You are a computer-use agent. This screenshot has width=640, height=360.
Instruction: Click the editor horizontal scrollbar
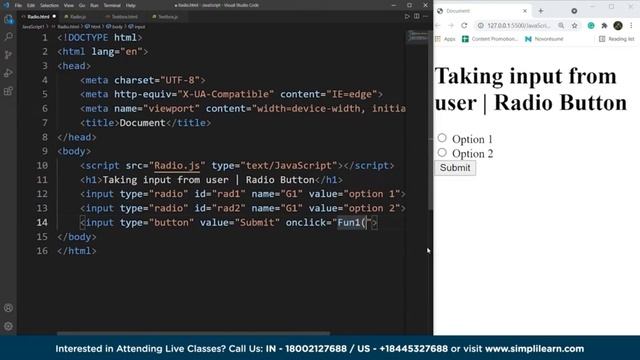193,333
